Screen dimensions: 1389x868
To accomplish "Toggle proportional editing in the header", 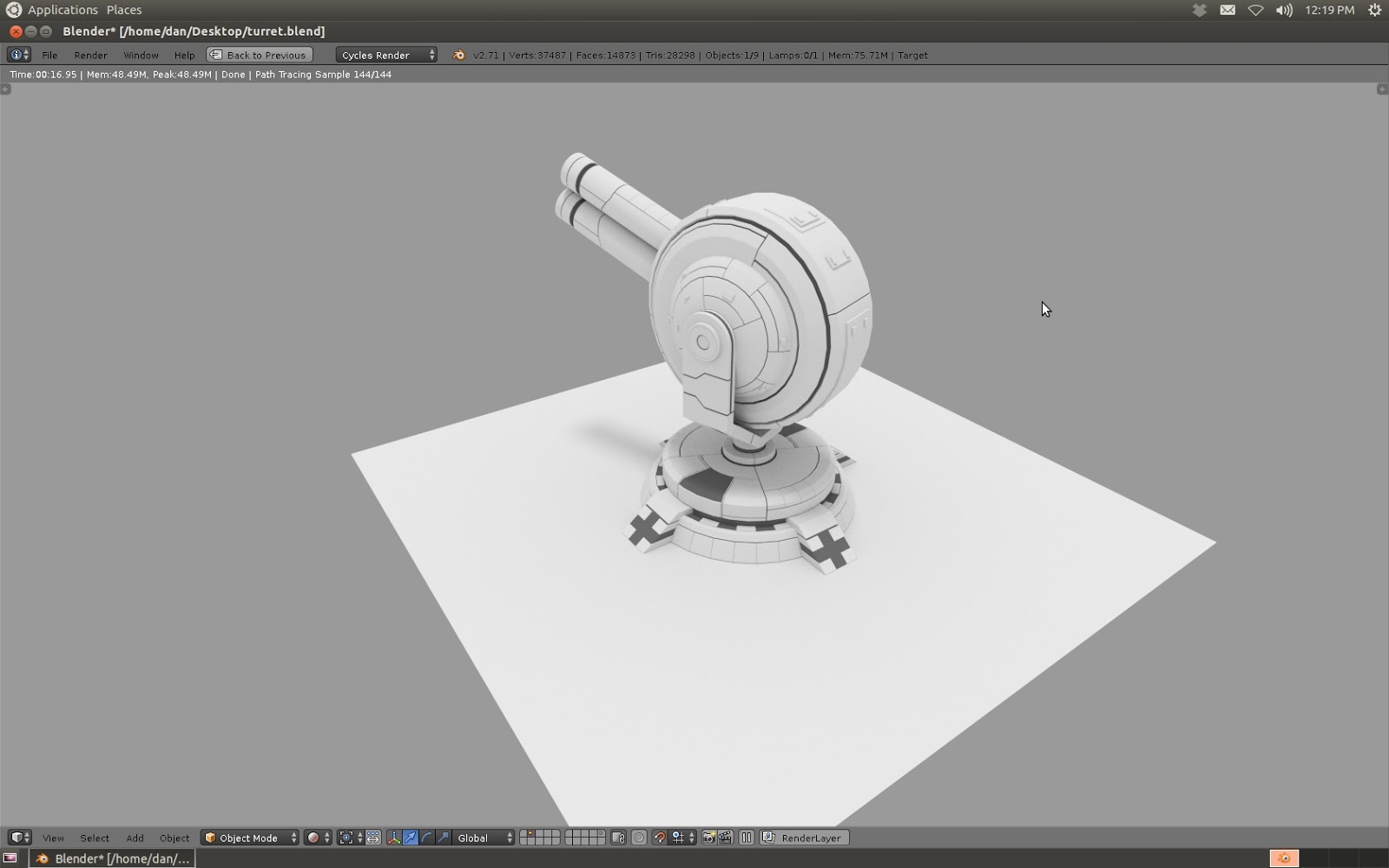I will point(638,838).
